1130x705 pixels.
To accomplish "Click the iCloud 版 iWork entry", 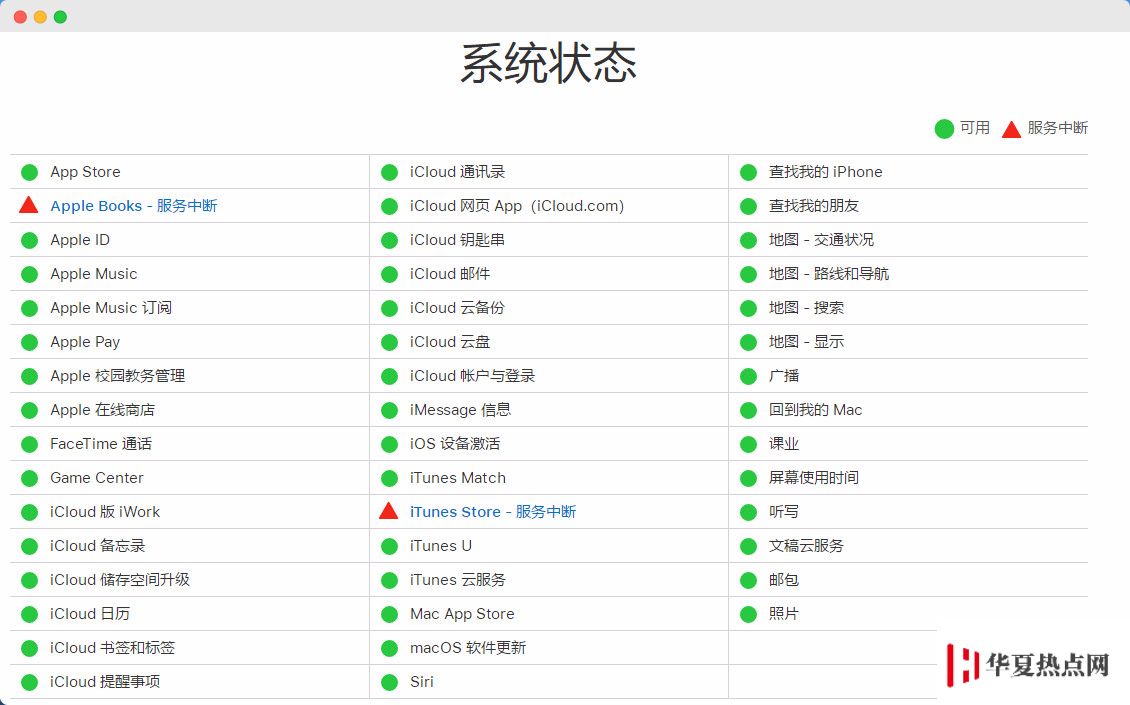I will coord(105,512).
